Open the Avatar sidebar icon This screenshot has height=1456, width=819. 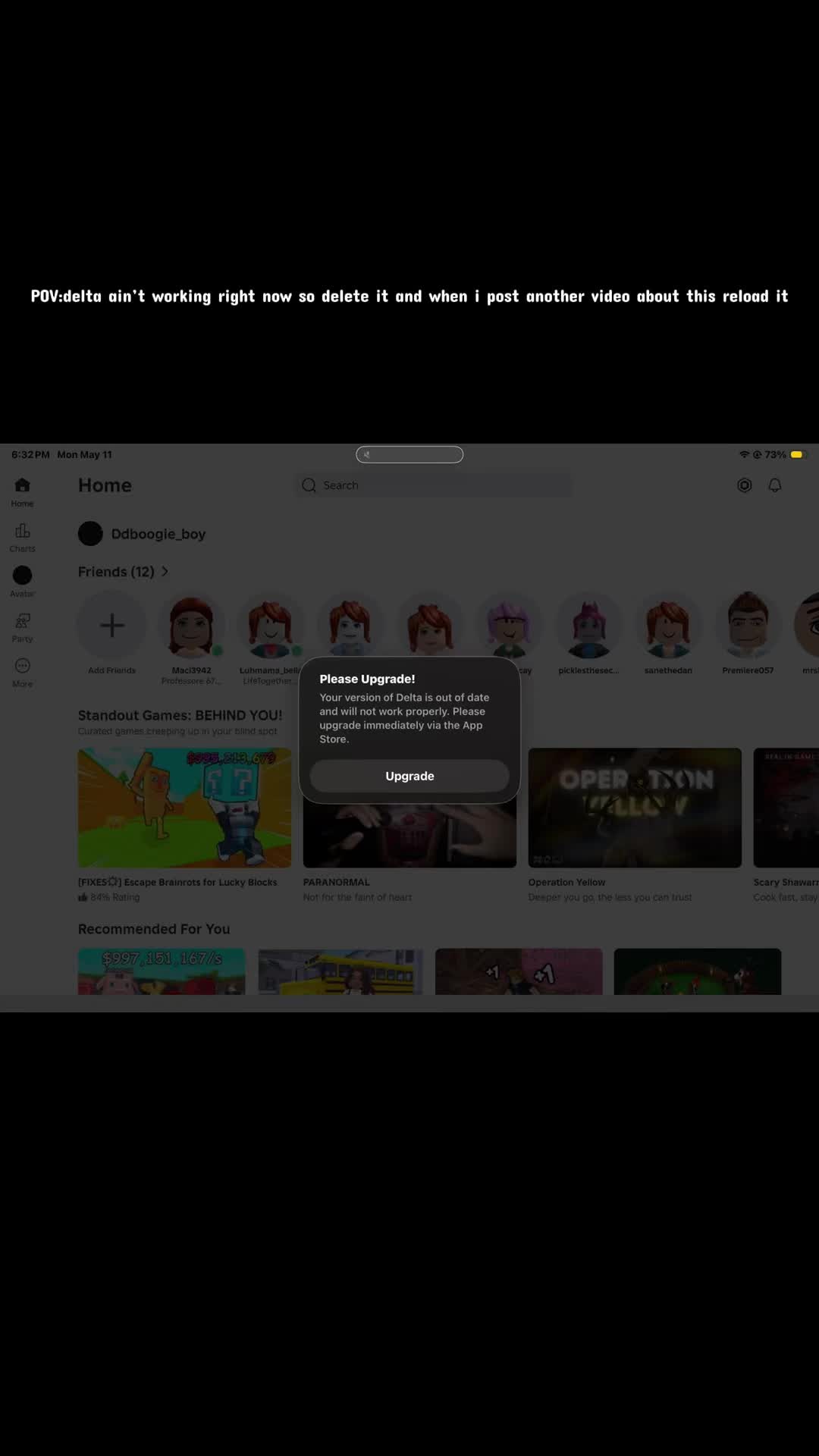(x=22, y=582)
